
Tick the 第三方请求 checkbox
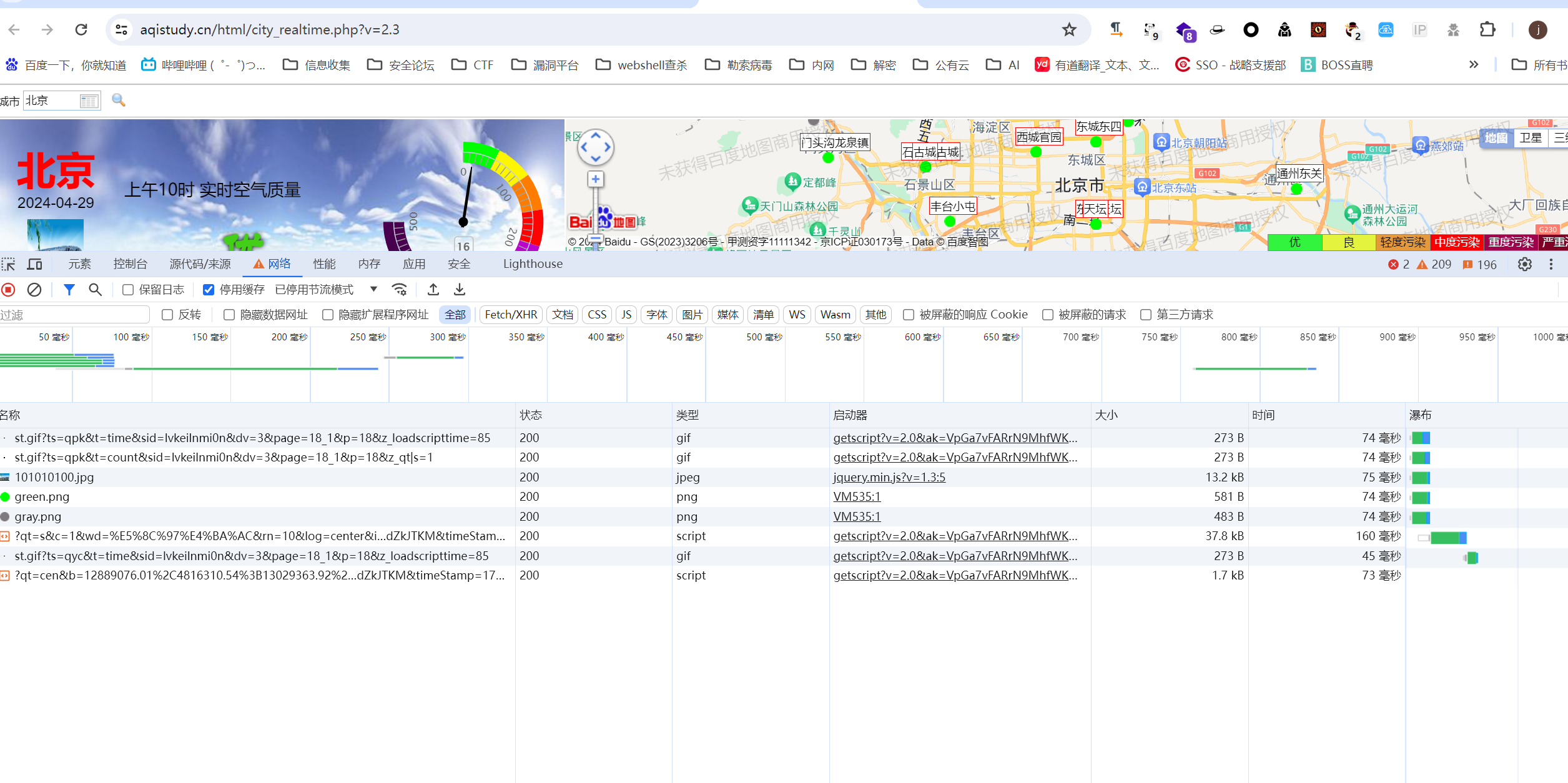[x=1146, y=315]
